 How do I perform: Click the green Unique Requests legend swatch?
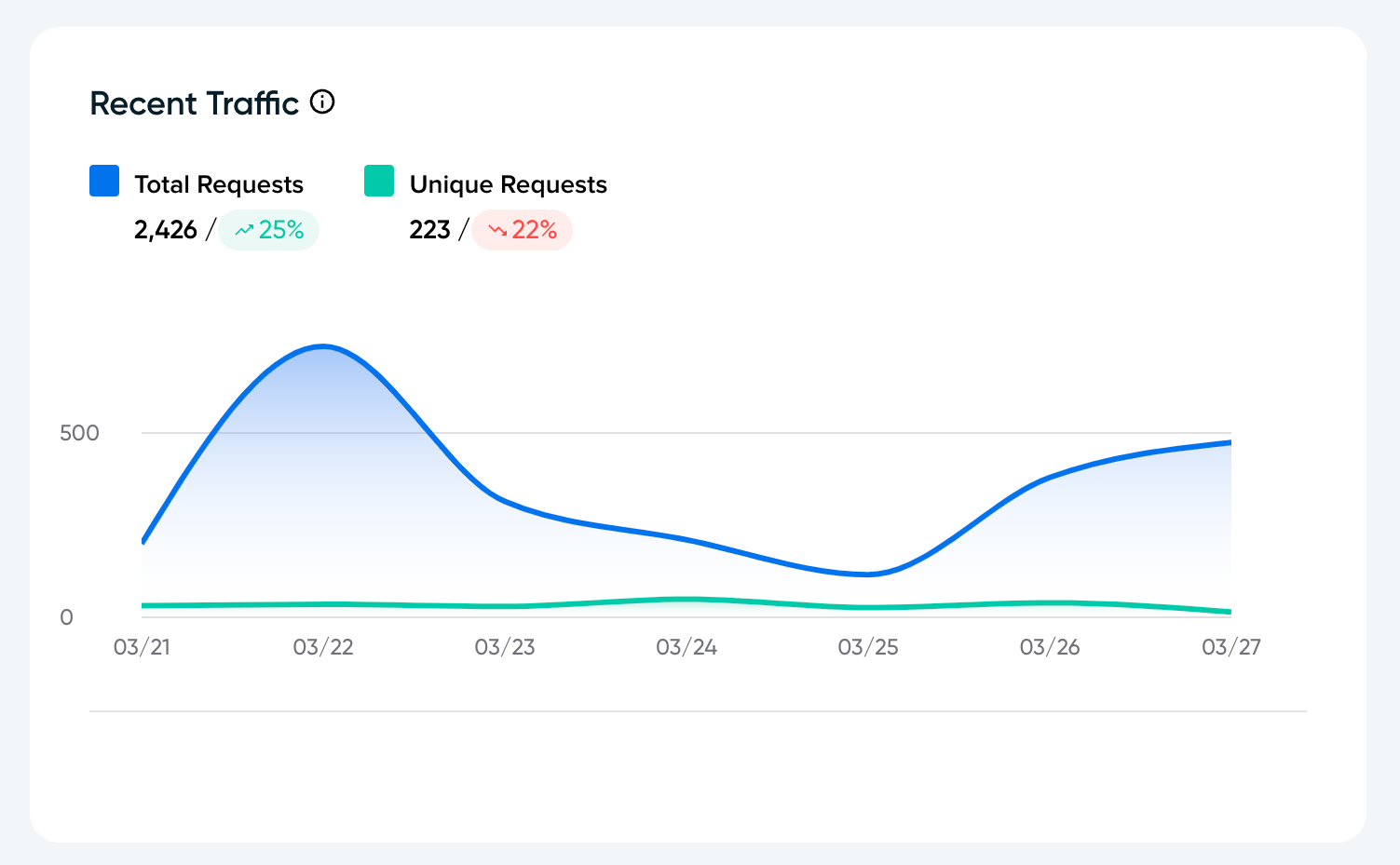[379, 181]
